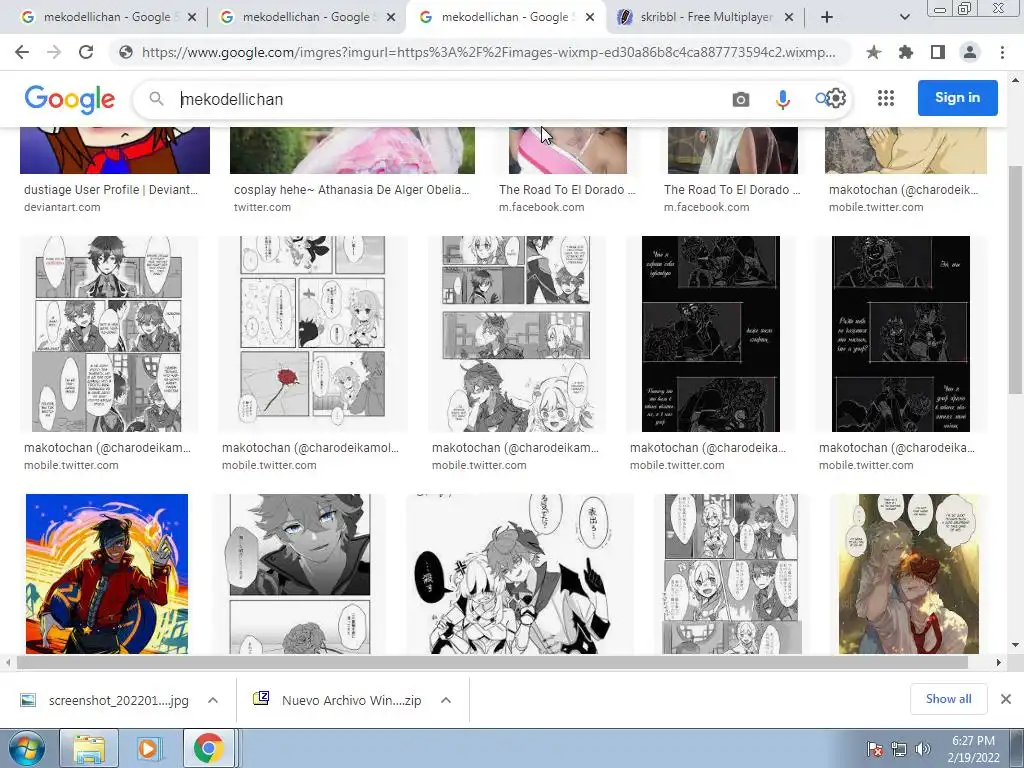Open second The Road To El Dorado link
The image size is (1024, 768).
point(731,189)
